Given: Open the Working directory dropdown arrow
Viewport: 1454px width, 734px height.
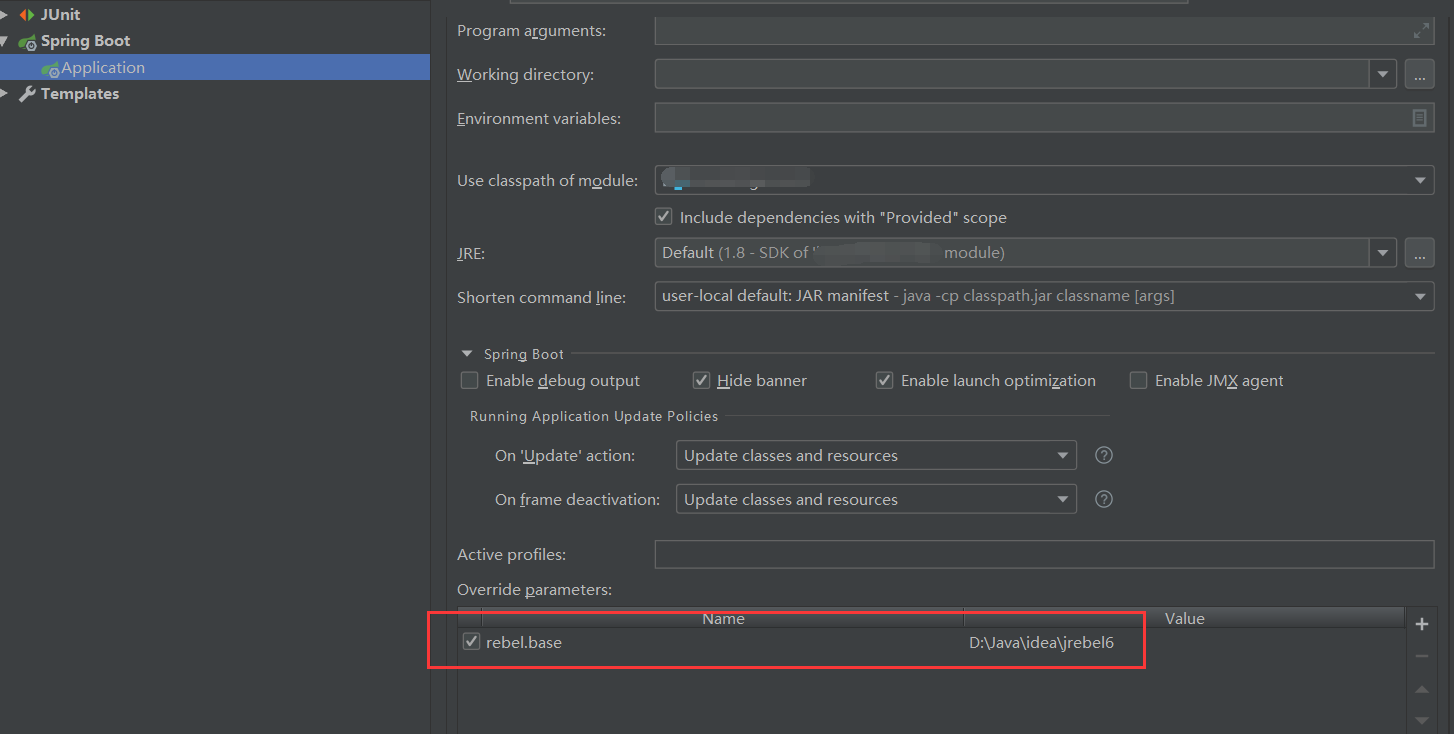Looking at the screenshot, I should [x=1383, y=74].
